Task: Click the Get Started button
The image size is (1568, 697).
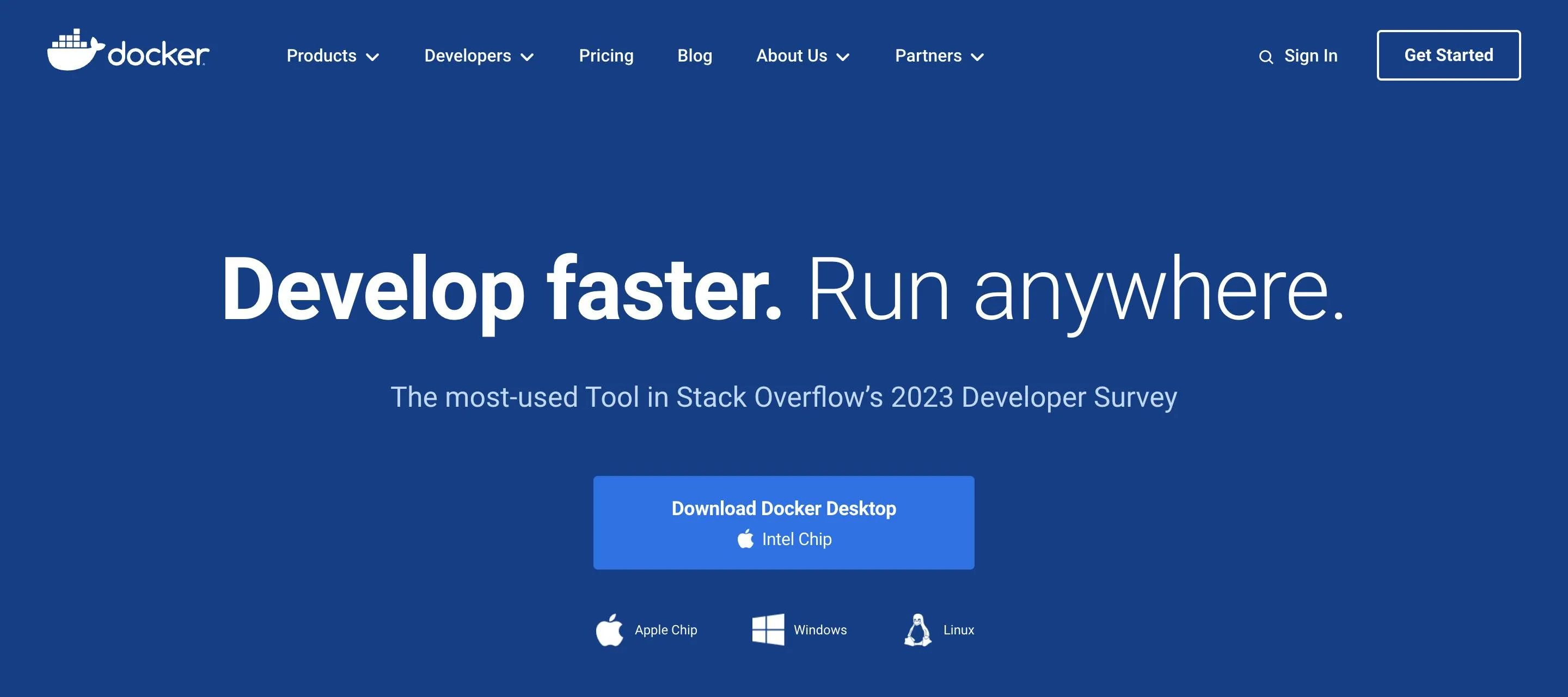Action: click(x=1449, y=55)
